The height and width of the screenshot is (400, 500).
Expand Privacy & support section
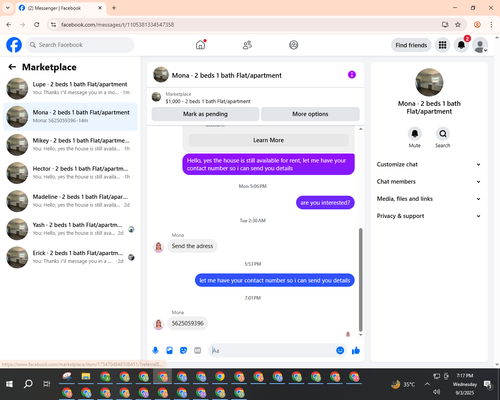[x=429, y=216]
